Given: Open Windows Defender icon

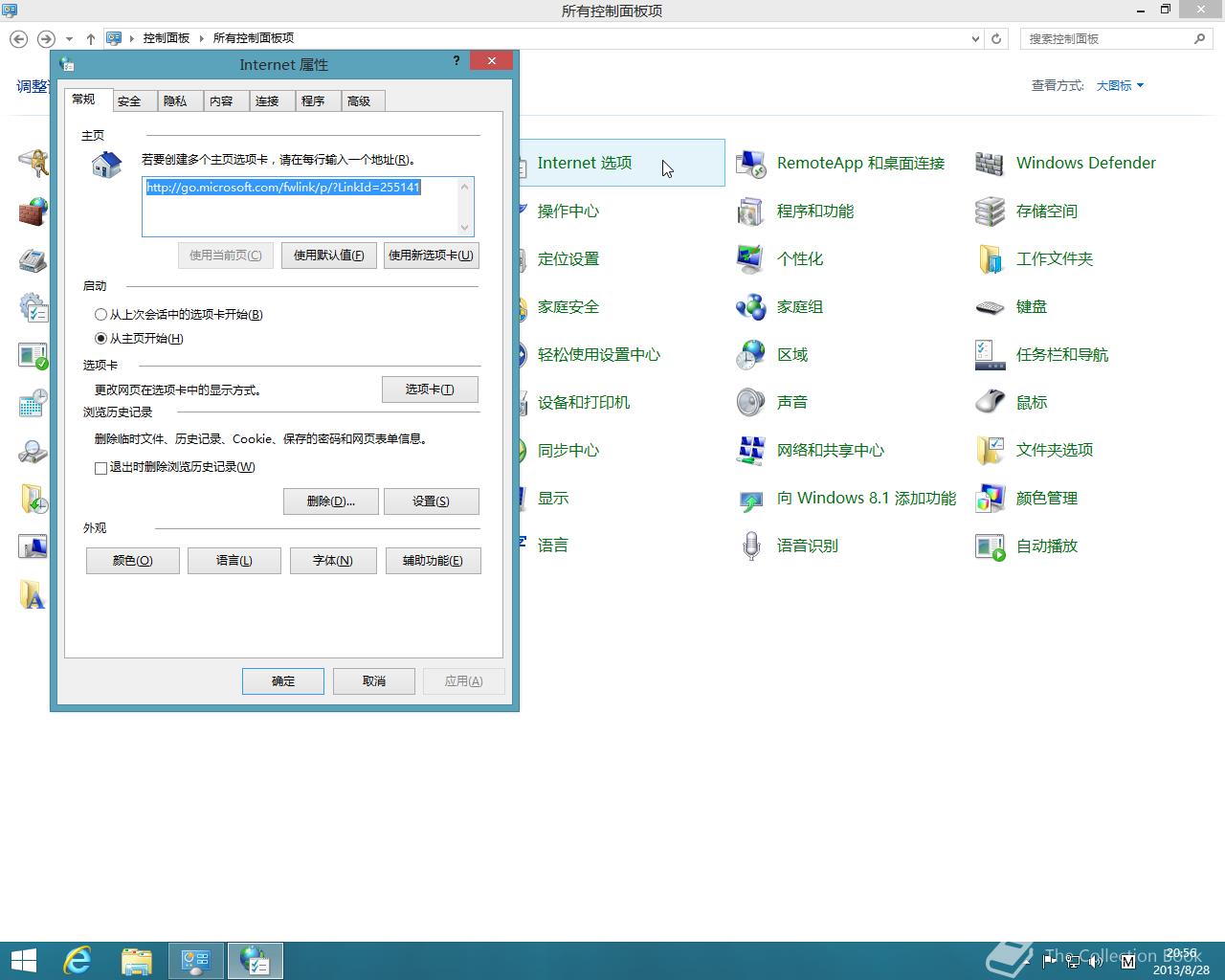Looking at the screenshot, I should click(990, 164).
